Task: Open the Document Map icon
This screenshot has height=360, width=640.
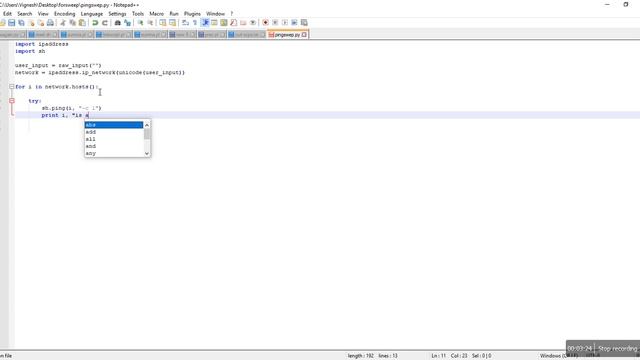Action: click(224, 23)
